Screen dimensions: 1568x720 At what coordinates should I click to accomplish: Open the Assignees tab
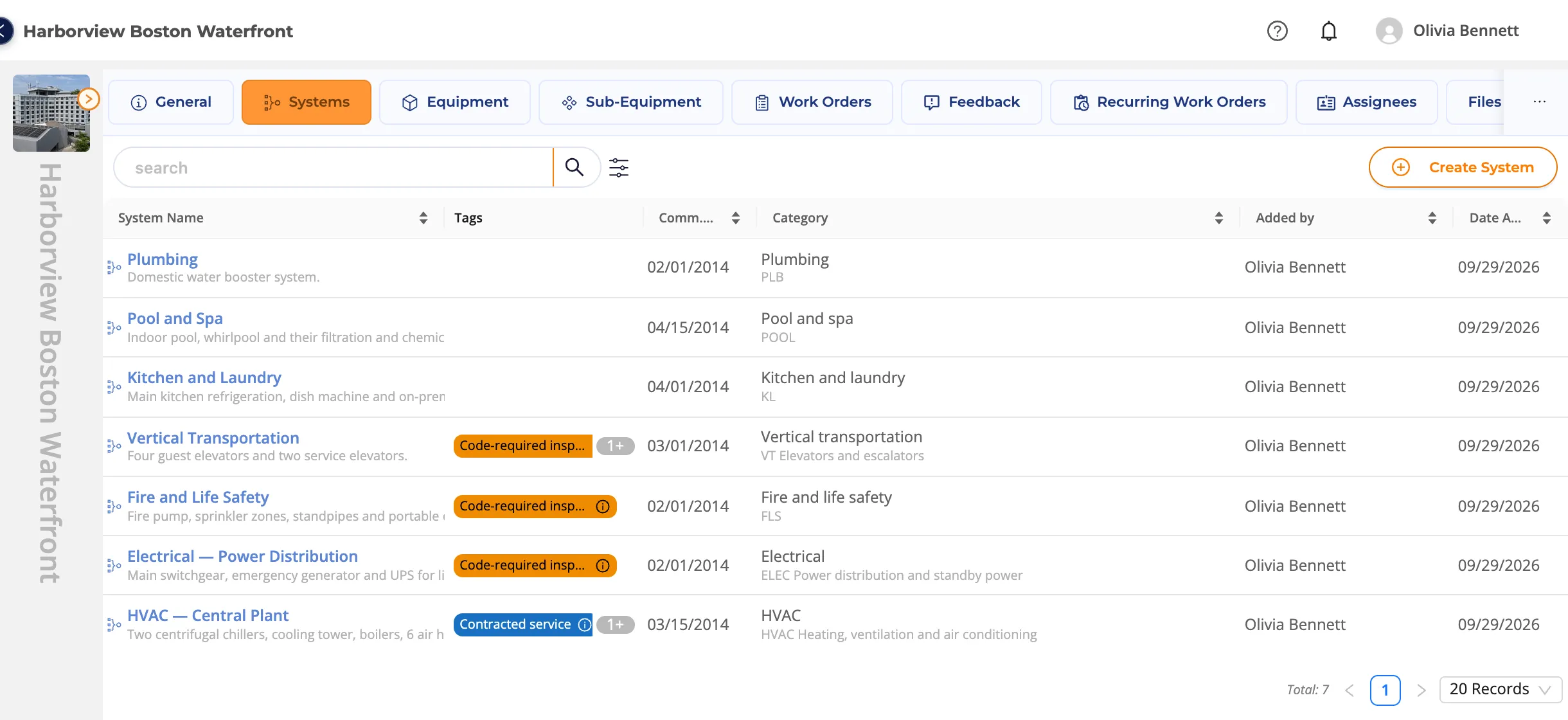1367,102
